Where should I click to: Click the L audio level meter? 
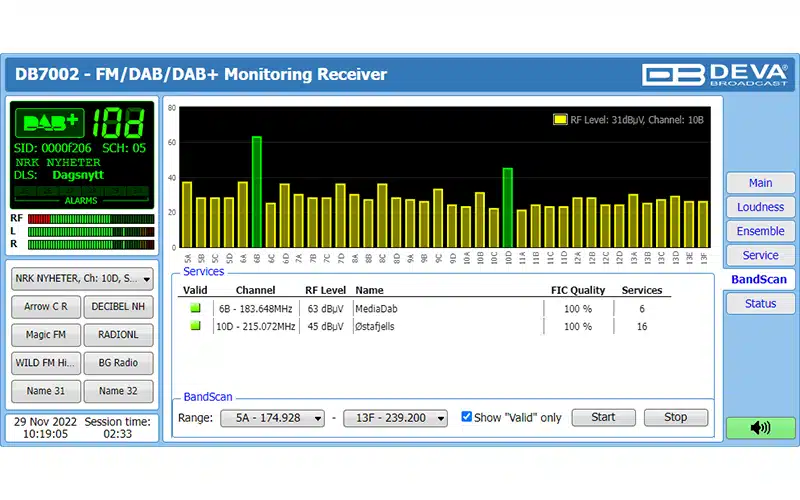coord(91,232)
